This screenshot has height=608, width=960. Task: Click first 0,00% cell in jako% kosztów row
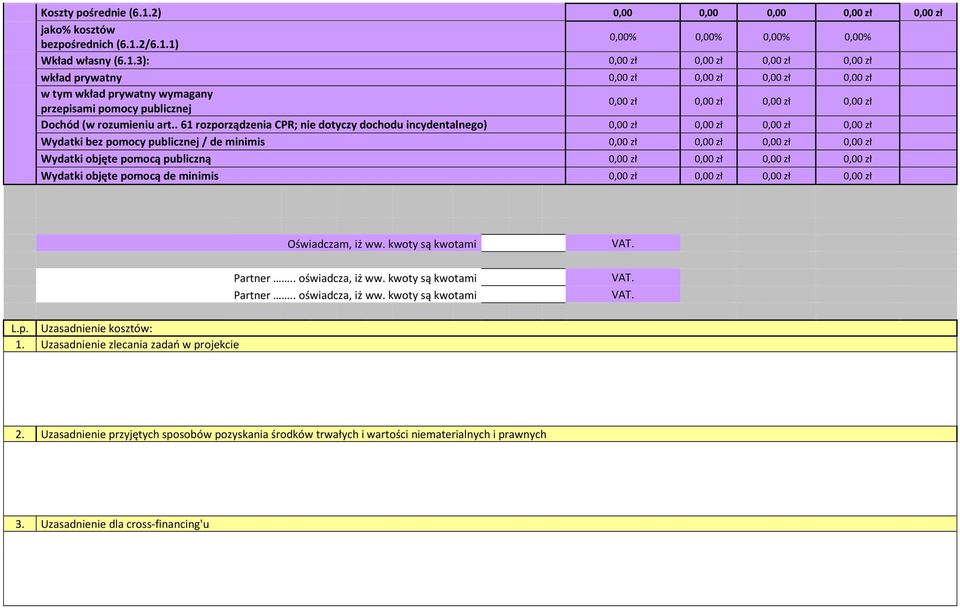pyautogui.click(x=623, y=37)
